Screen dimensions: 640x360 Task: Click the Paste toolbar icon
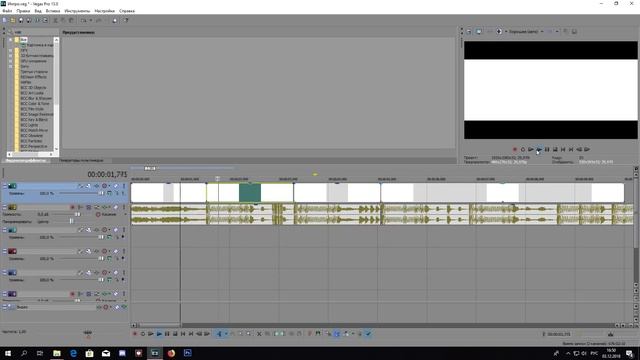(71, 20)
